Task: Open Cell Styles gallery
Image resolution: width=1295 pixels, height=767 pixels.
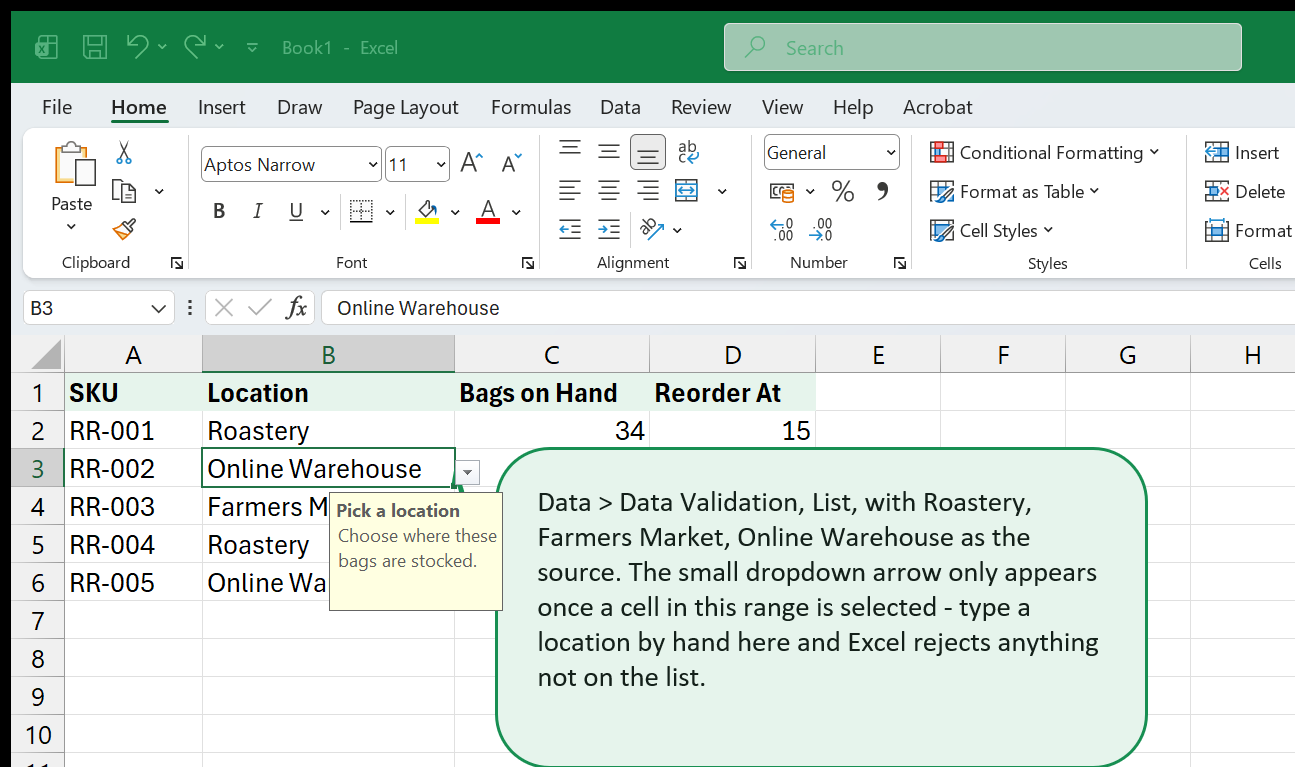Action: click(992, 230)
